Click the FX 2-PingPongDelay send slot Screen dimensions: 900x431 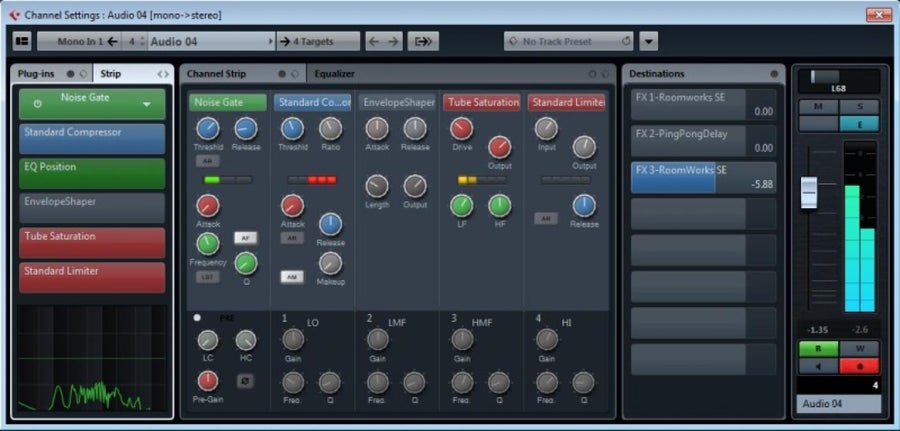click(x=704, y=141)
